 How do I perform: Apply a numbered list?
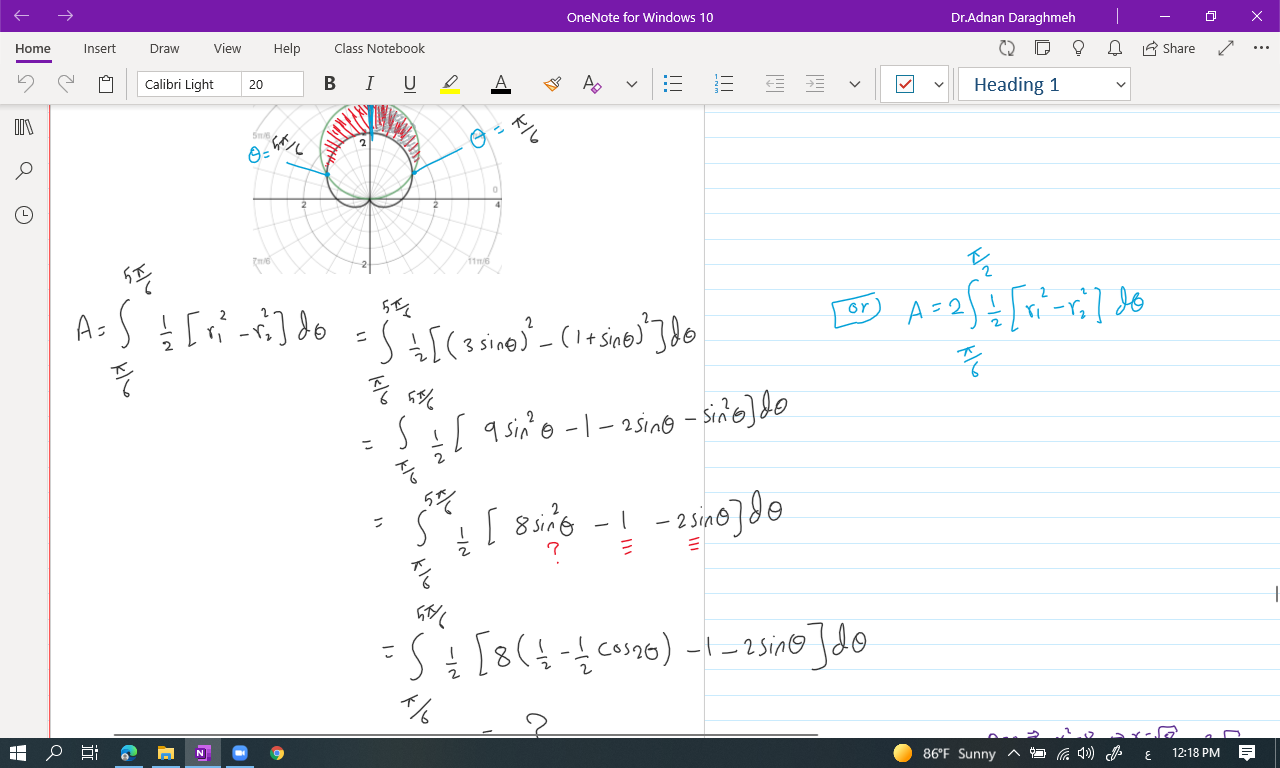click(x=724, y=85)
